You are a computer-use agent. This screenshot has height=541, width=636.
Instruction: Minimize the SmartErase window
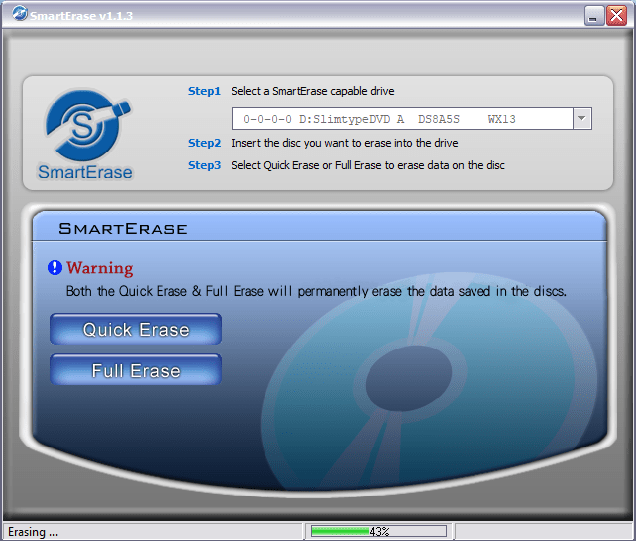tap(594, 16)
